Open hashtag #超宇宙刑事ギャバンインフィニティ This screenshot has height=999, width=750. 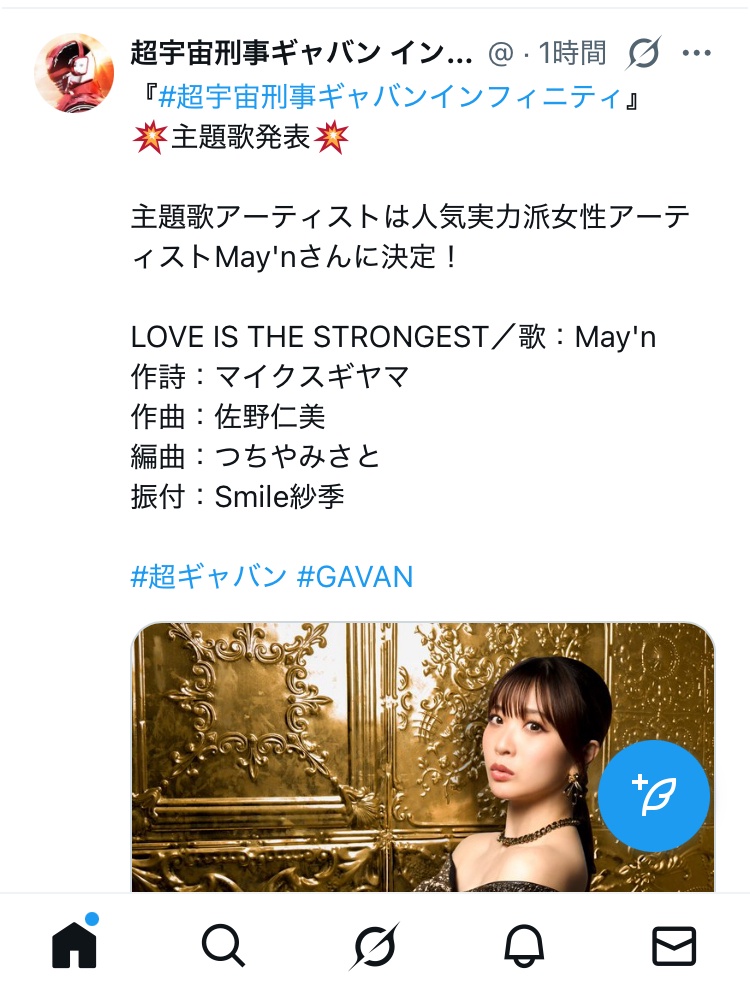[x=389, y=97]
